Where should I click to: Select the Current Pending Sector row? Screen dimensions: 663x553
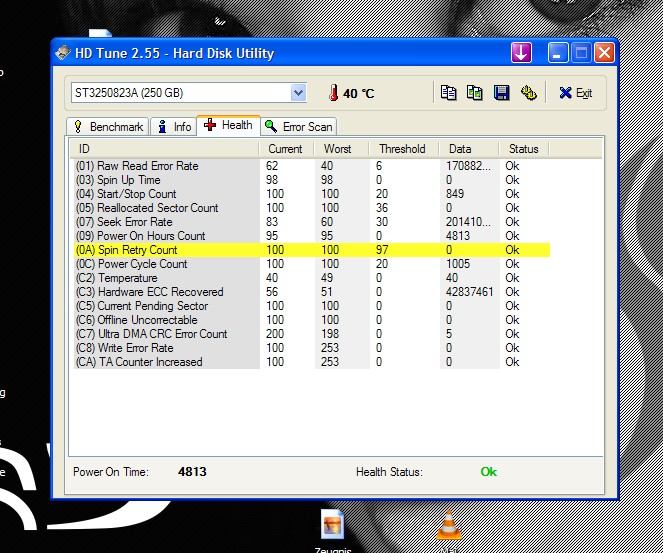[312, 305]
